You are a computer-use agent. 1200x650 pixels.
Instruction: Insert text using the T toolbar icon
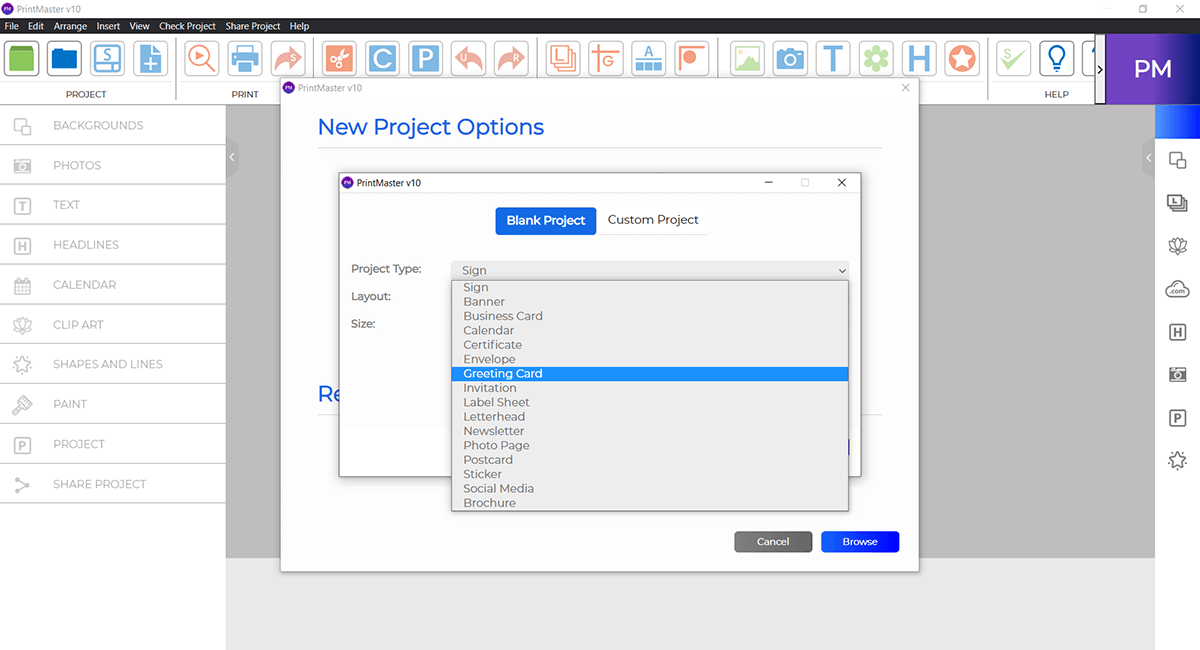point(833,58)
